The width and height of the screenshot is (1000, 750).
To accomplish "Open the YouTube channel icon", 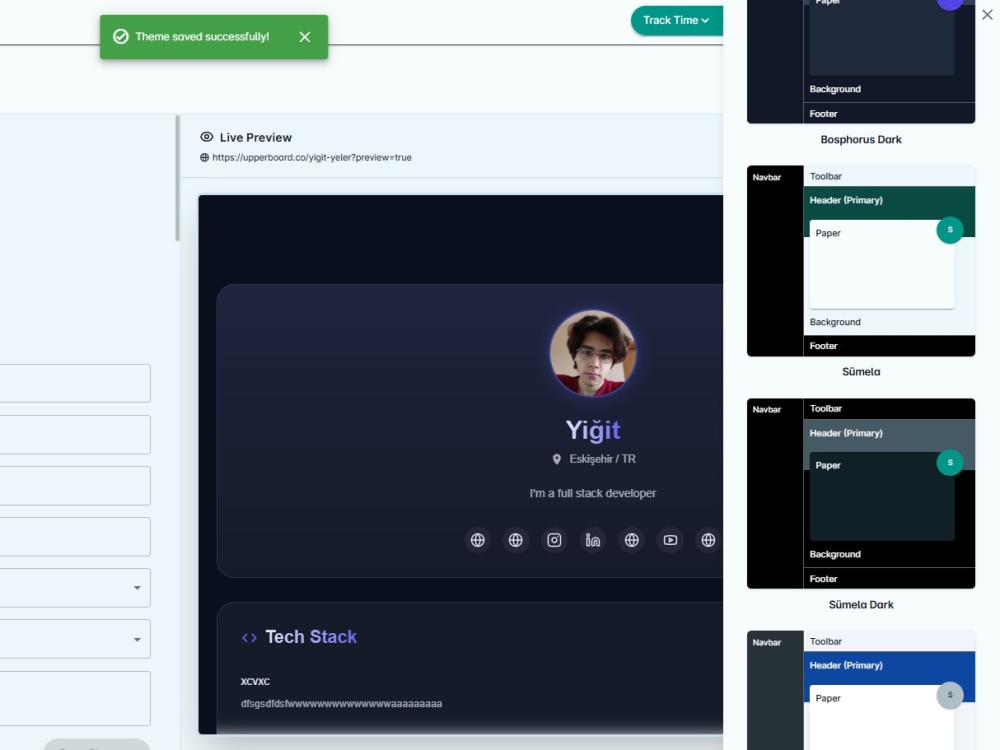I will pyautogui.click(x=670, y=540).
